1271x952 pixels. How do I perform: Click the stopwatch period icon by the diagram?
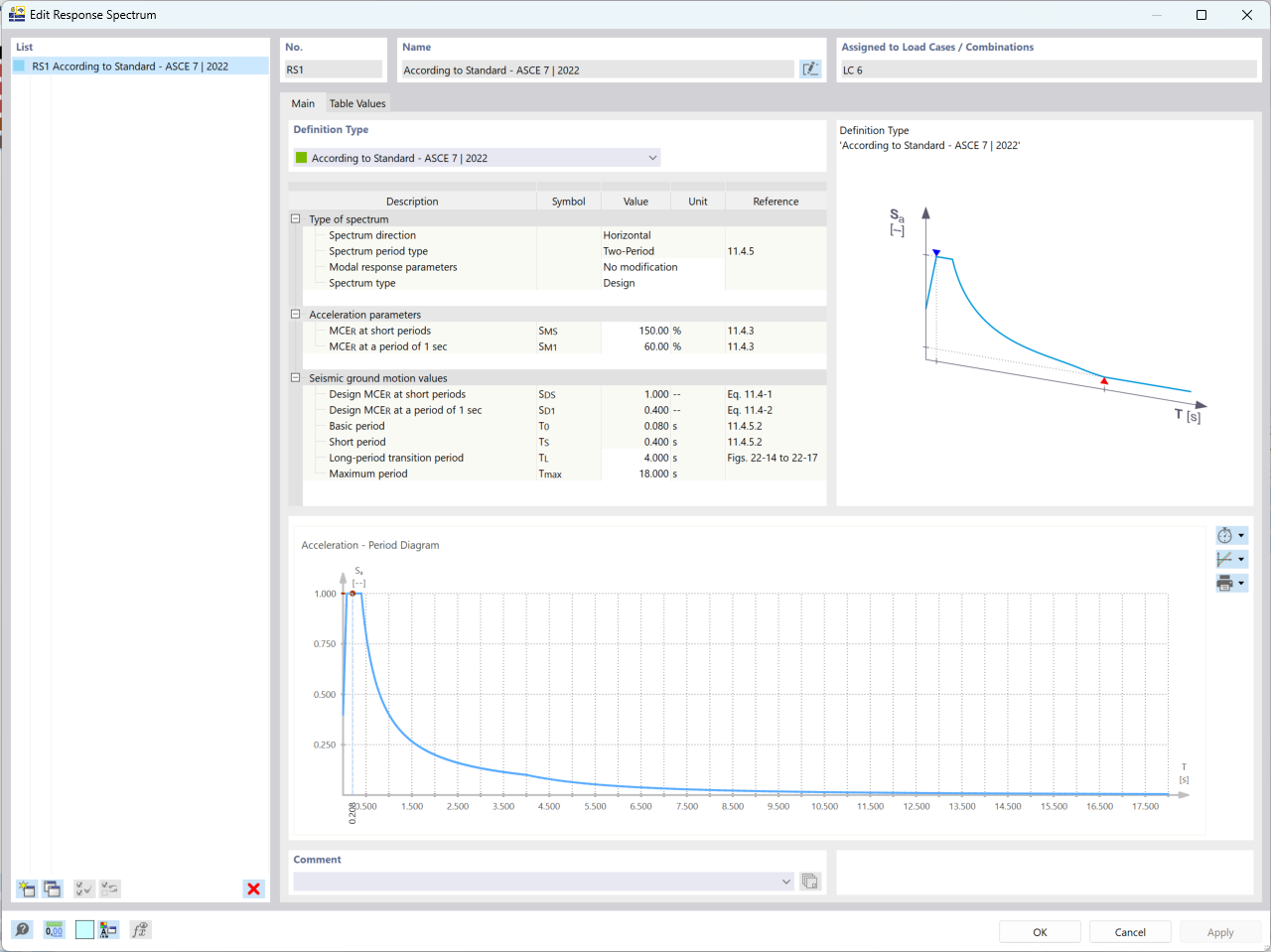pos(1225,535)
